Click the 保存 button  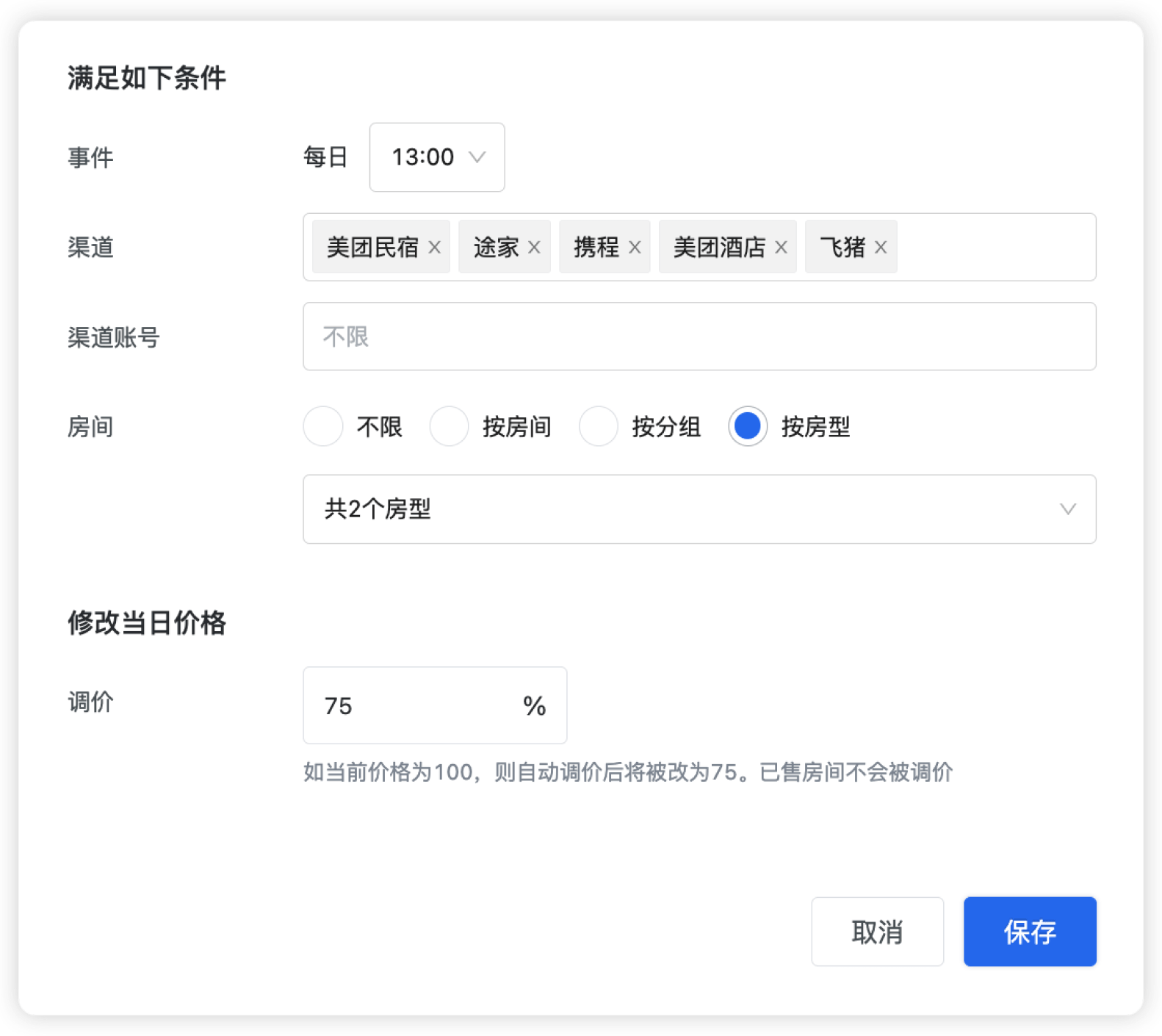pyautogui.click(x=1030, y=932)
